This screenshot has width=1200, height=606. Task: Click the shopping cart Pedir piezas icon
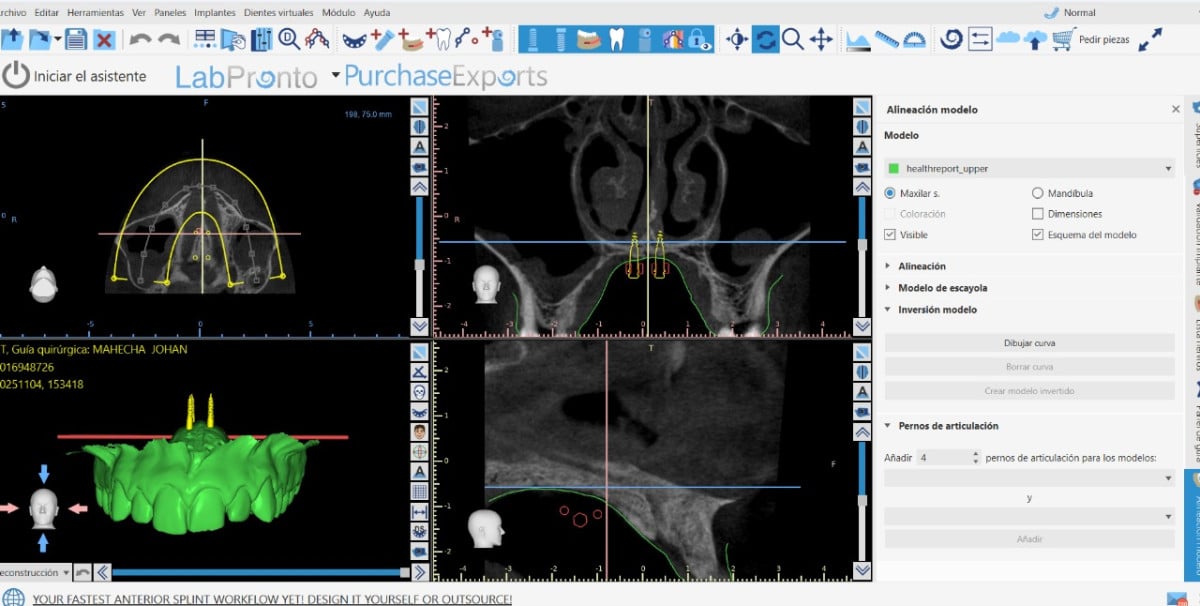tap(1062, 40)
